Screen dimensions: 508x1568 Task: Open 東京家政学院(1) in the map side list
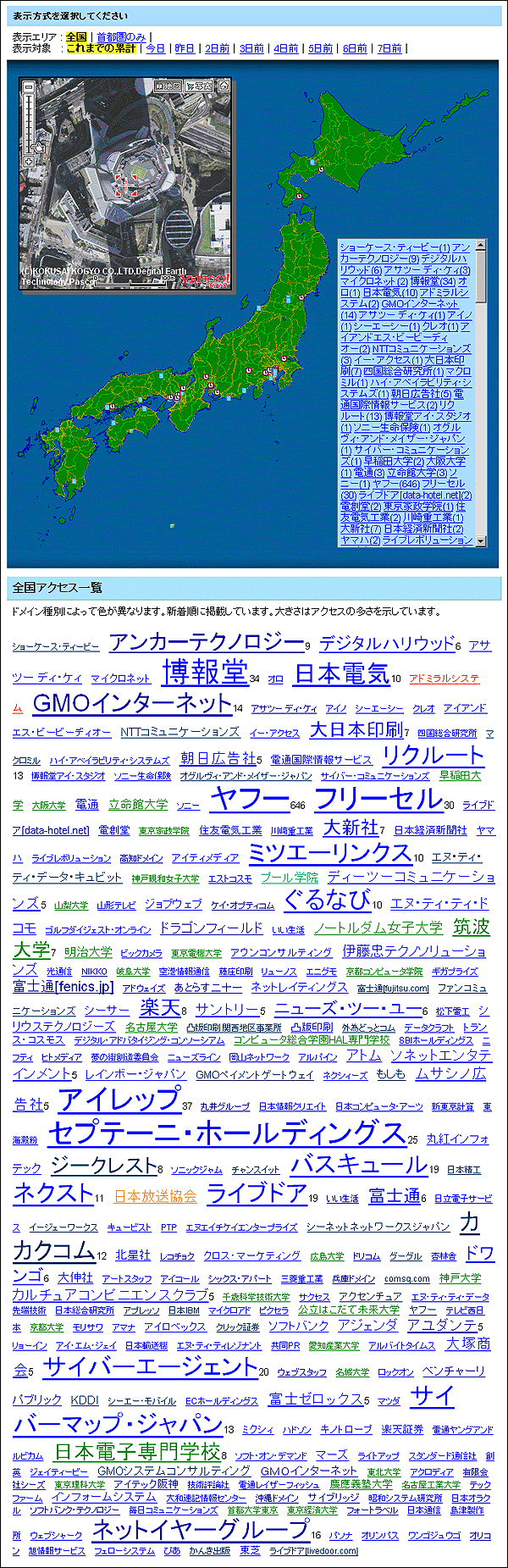418,507
